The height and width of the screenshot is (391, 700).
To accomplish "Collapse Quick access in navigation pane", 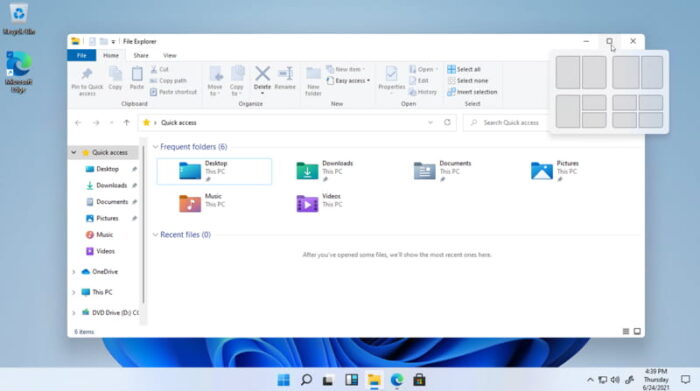I will [74, 153].
